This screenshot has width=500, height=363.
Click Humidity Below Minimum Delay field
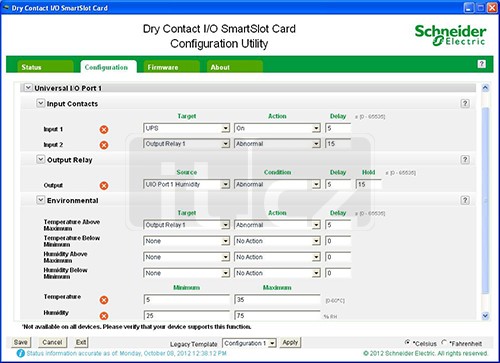tap(338, 273)
